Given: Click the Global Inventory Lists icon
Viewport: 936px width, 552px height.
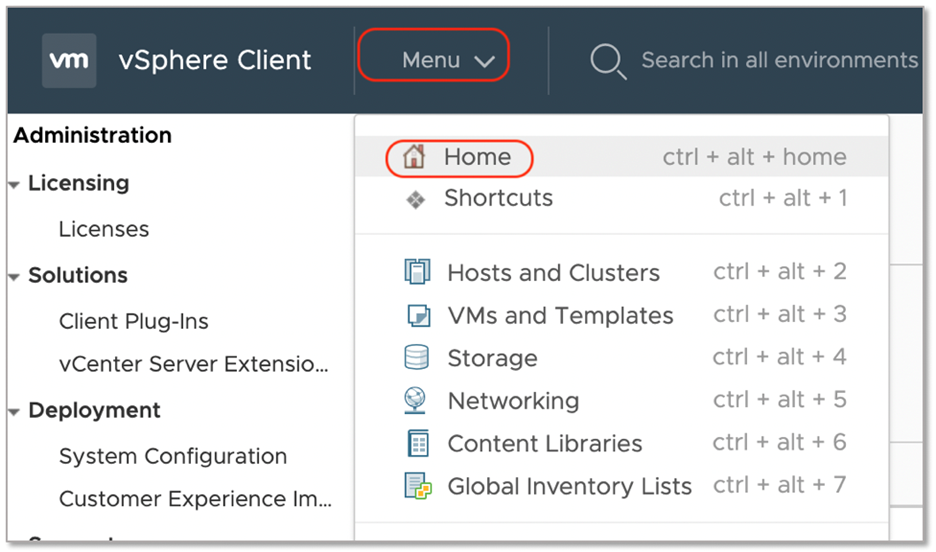Looking at the screenshot, I should 418,486.
